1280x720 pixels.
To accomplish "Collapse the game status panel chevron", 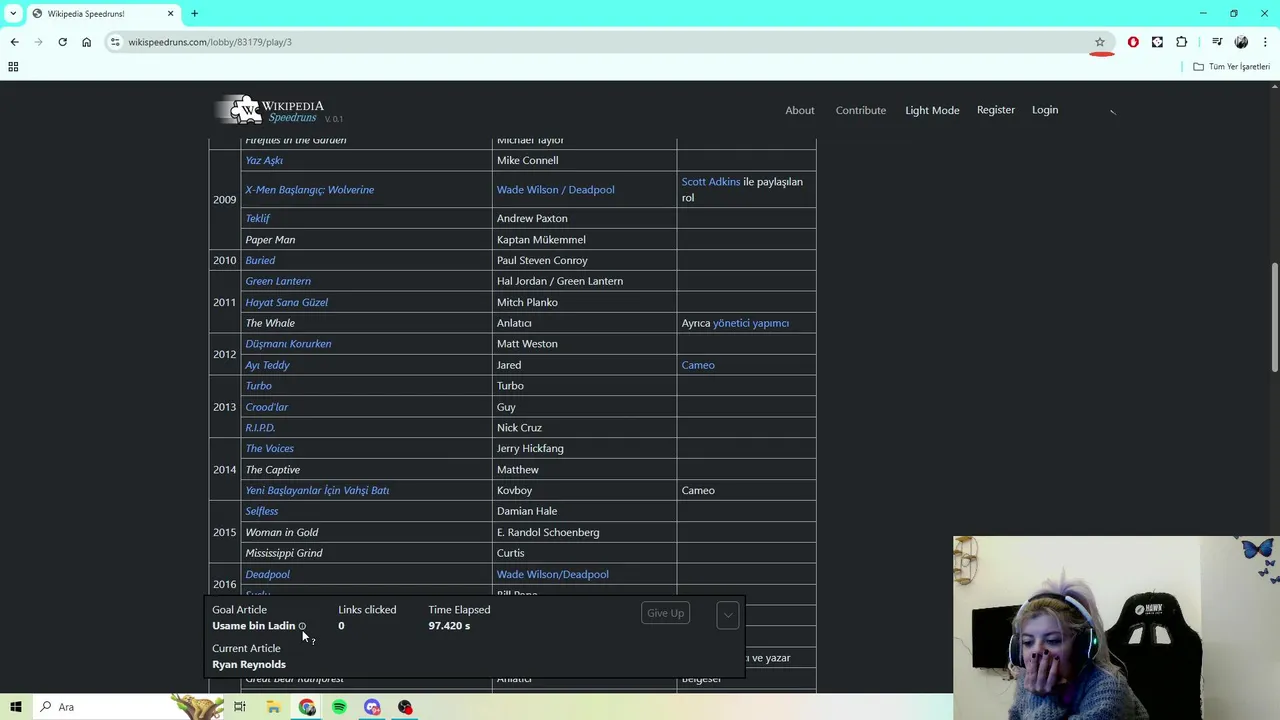I will pos(728,615).
